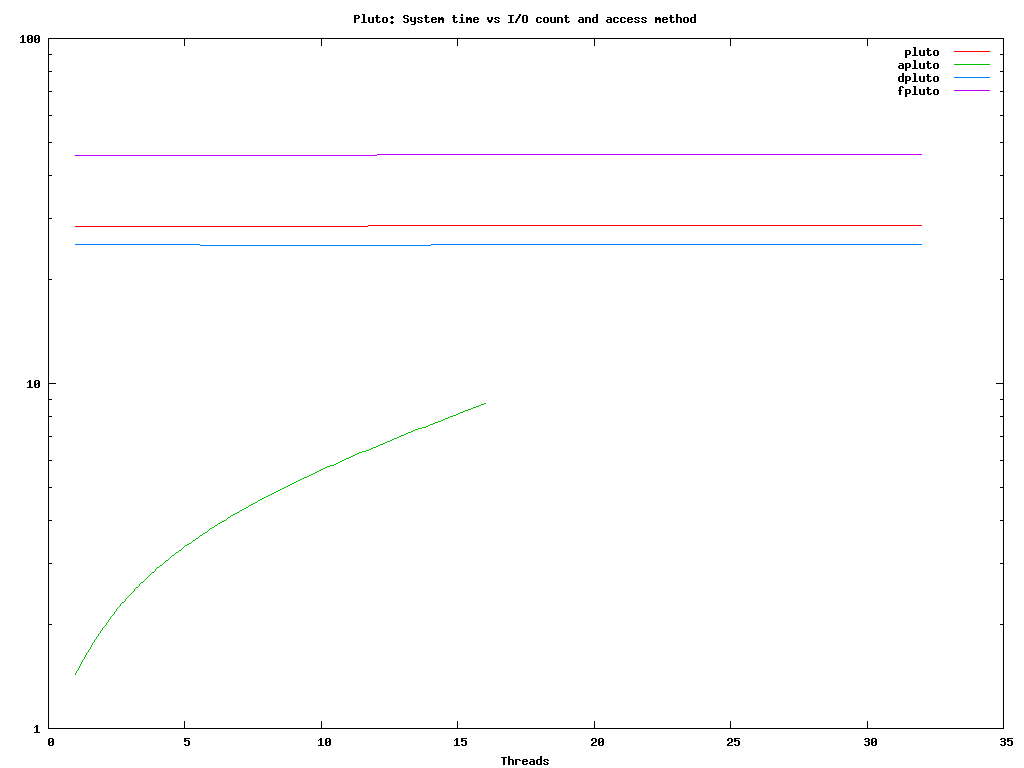Click the purple fpluto legend line sample
This screenshot has height=768, width=1024.
(972, 91)
